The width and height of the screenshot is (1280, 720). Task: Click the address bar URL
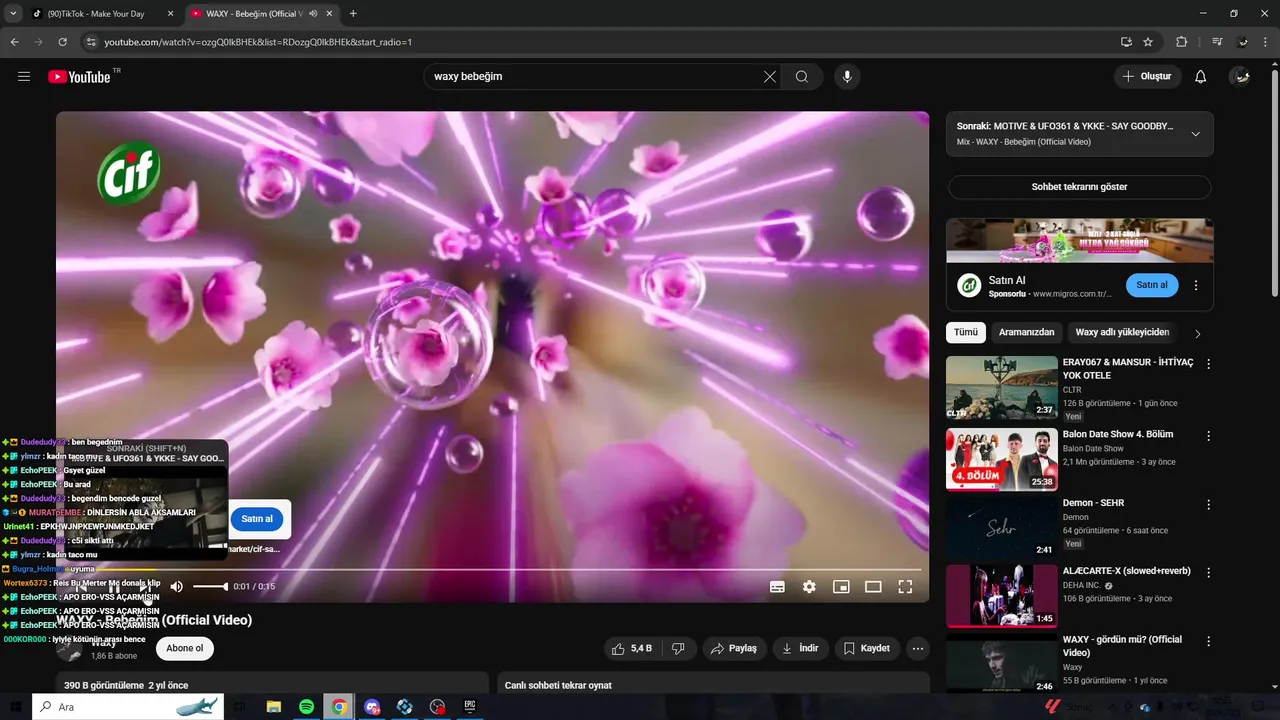258,42
